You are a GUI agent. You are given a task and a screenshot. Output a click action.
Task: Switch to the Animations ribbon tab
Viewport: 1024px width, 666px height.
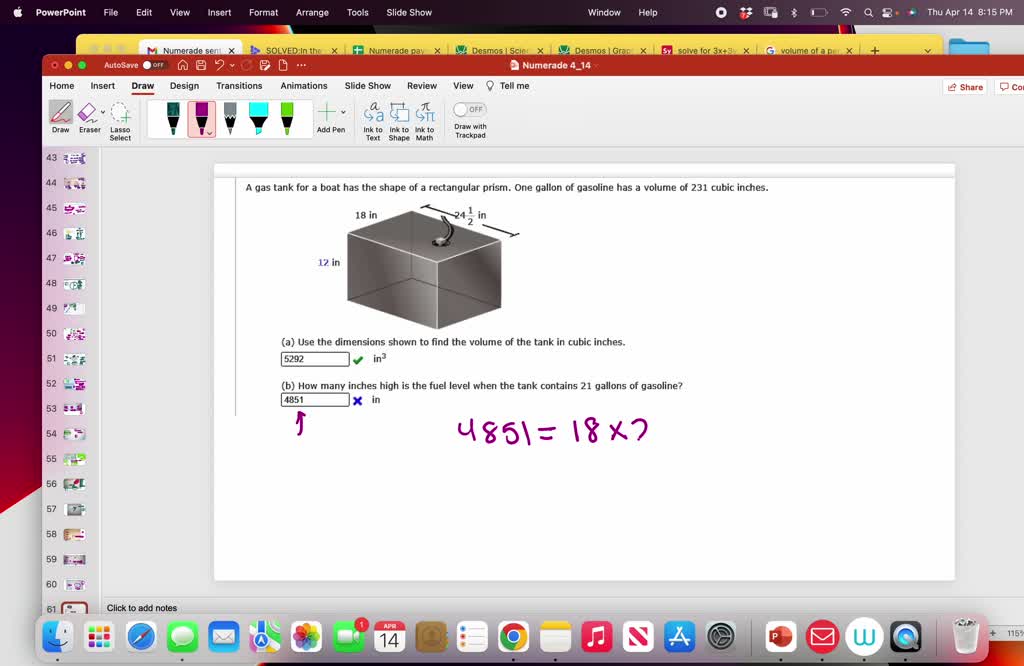click(303, 86)
